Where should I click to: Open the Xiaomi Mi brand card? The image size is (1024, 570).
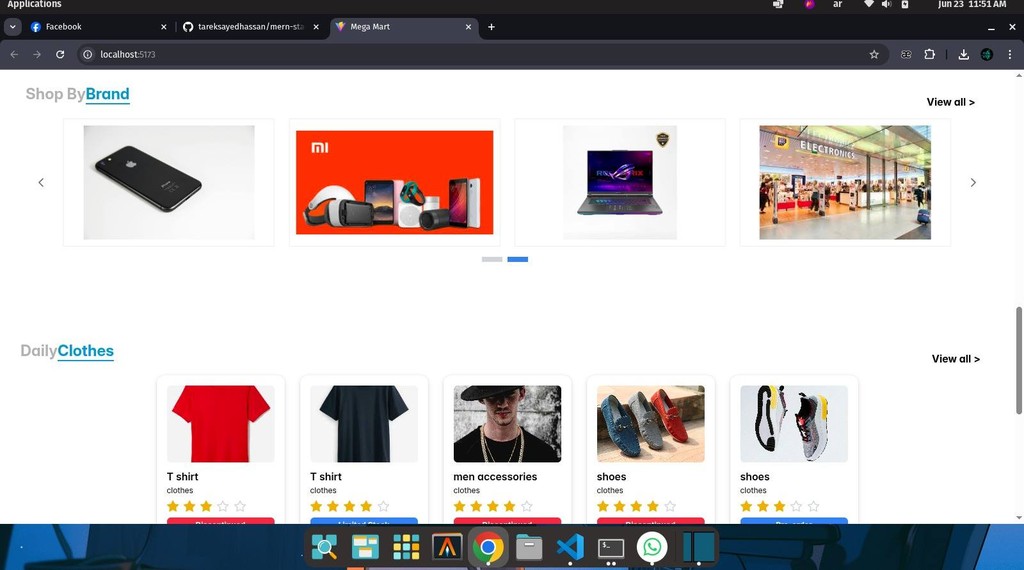(394, 182)
